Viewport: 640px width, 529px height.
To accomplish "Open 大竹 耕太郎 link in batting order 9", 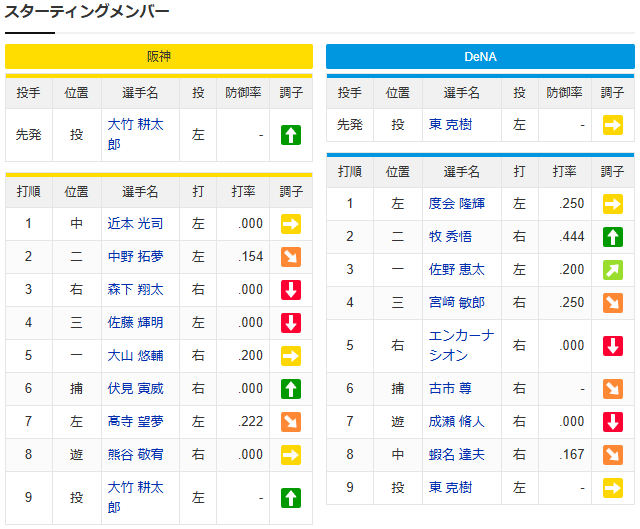I will tap(135, 498).
